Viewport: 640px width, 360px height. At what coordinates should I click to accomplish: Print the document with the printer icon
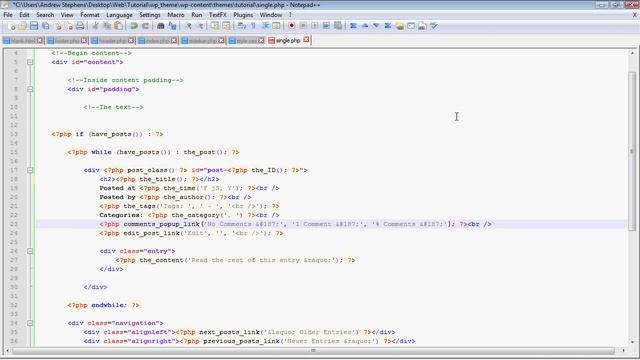click(x=80, y=26)
